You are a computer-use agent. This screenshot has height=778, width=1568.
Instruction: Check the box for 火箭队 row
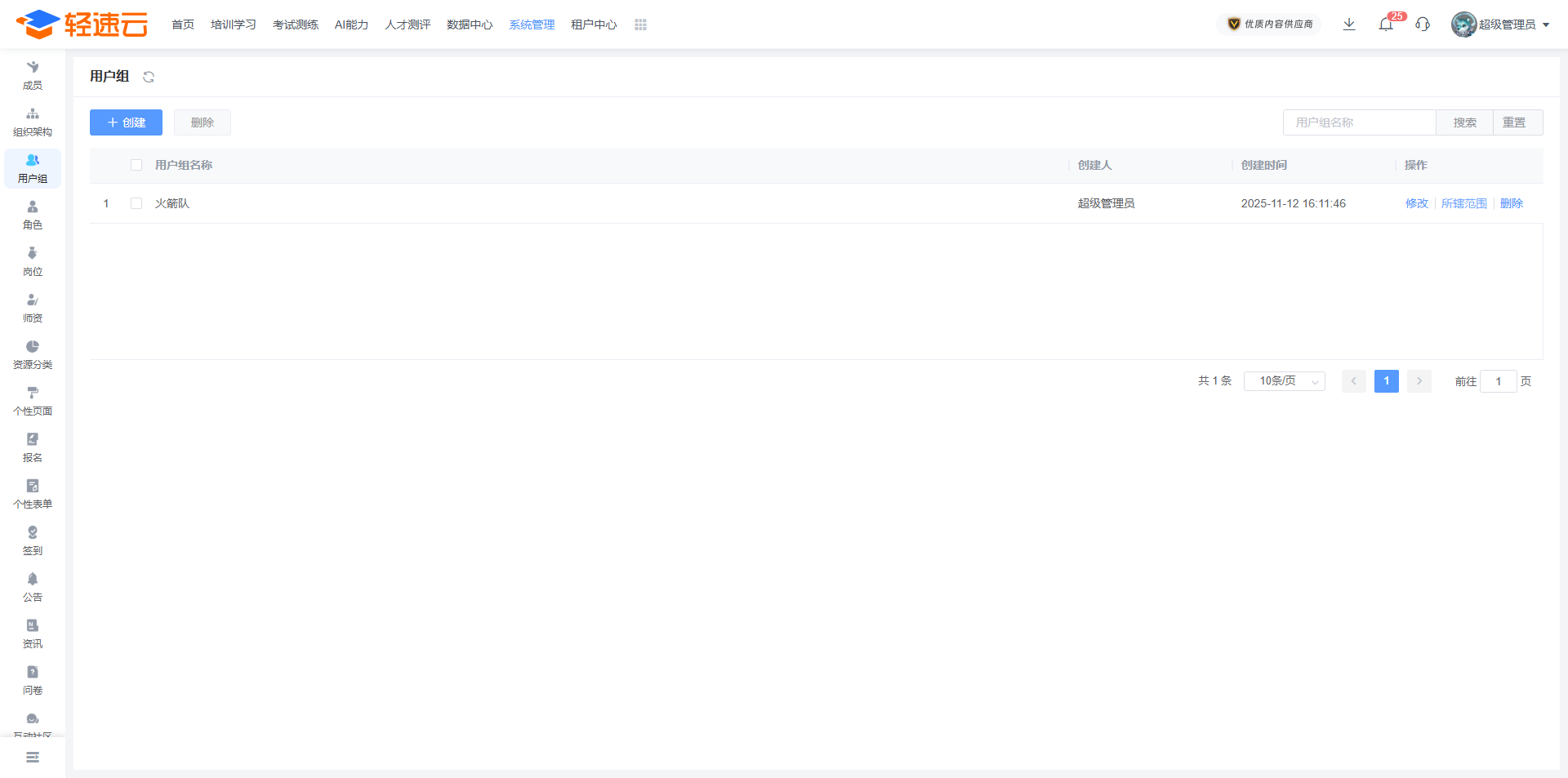(136, 203)
